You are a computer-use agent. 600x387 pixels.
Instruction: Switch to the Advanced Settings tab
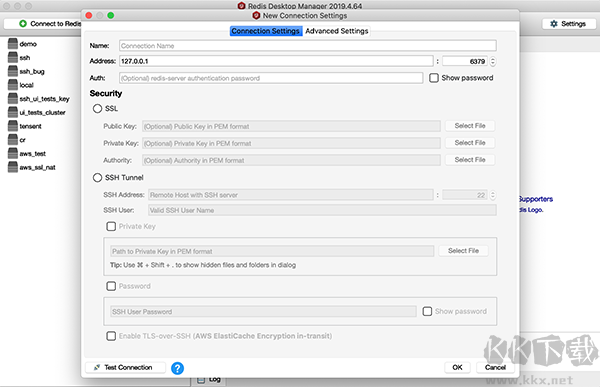tap(337, 31)
